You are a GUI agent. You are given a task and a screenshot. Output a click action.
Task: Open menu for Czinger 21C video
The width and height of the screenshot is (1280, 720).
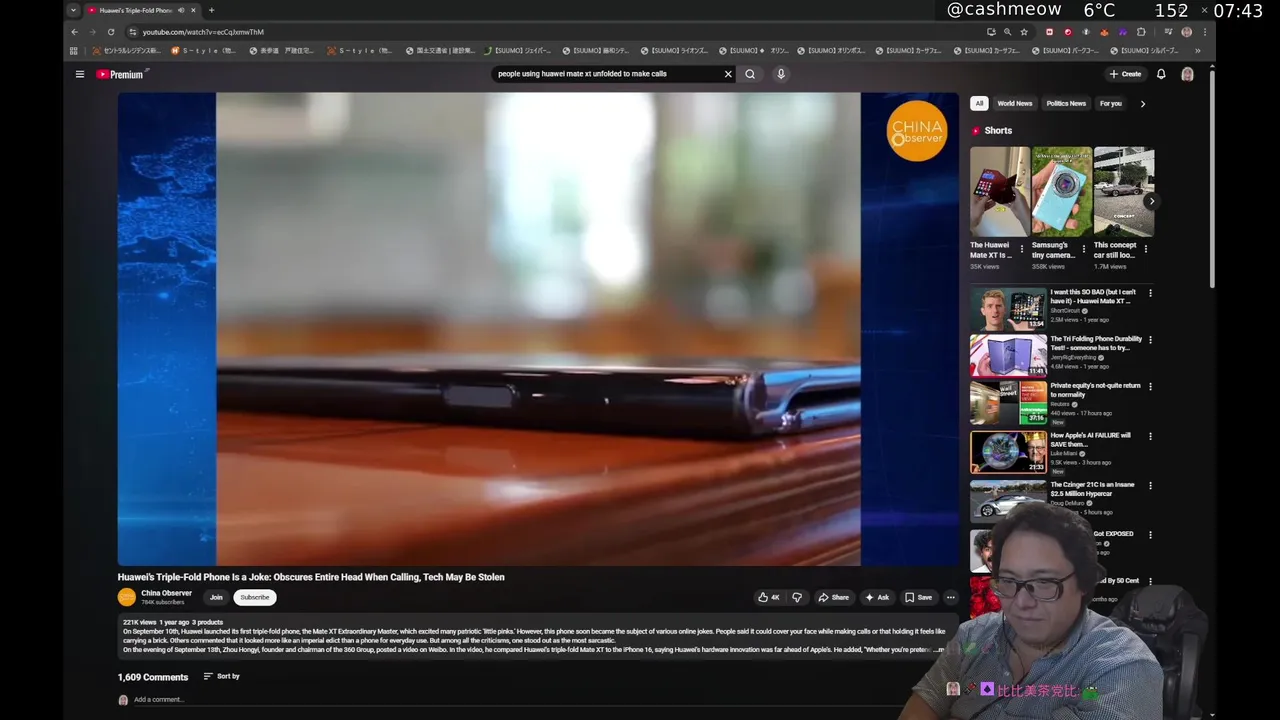point(1150,485)
